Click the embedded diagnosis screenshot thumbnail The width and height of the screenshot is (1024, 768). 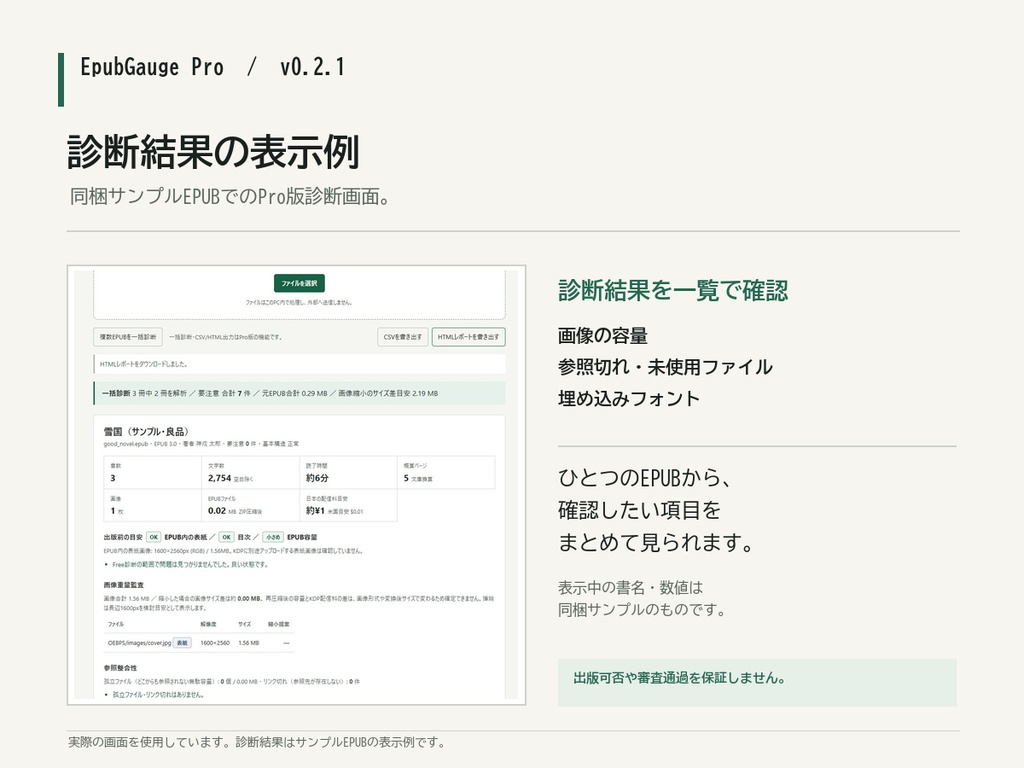296,485
